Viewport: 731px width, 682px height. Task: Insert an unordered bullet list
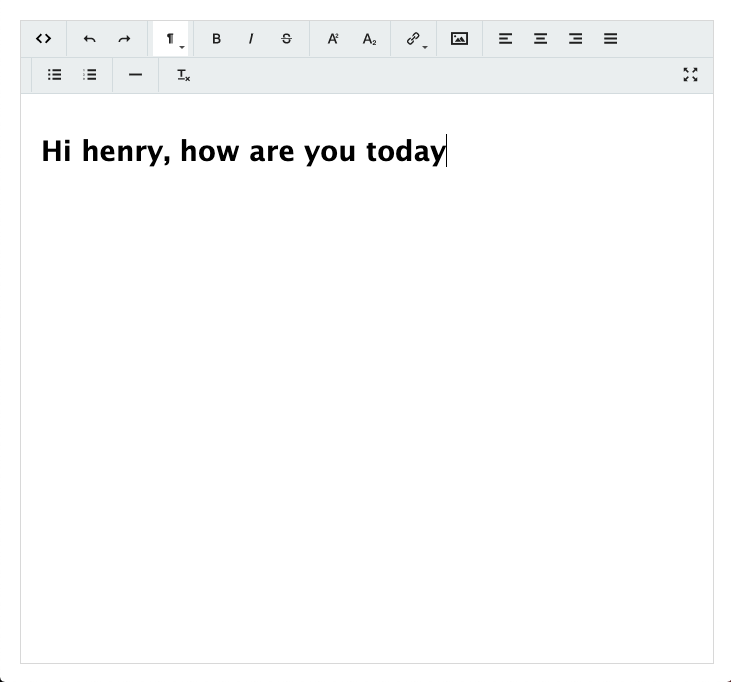tap(55, 75)
